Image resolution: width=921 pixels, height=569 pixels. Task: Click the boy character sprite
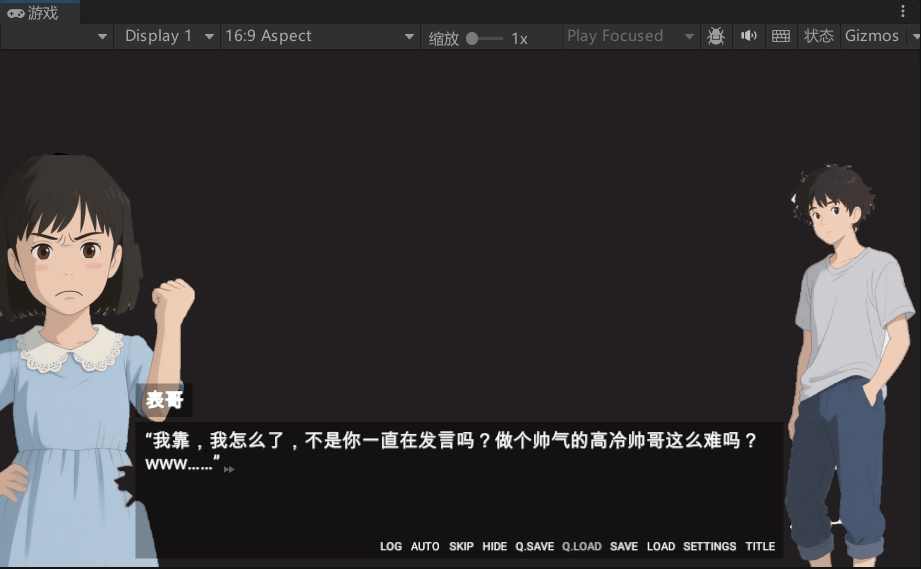click(x=849, y=365)
